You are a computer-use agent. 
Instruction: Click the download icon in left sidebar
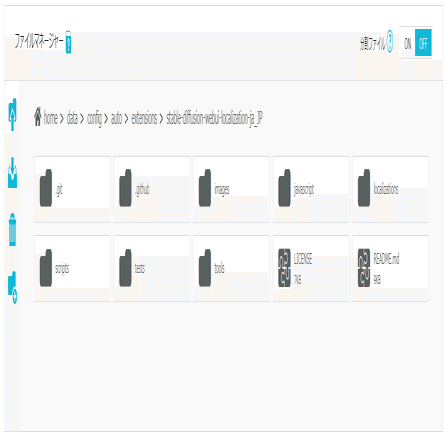click(12, 173)
